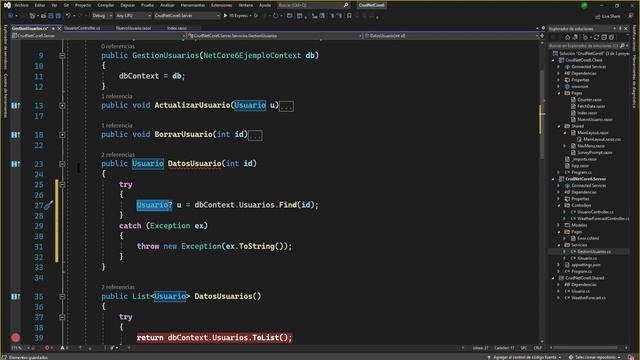Collapse the Services folder in Solution Explorer
This screenshot has height=360, width=640.
click(559, 245)
